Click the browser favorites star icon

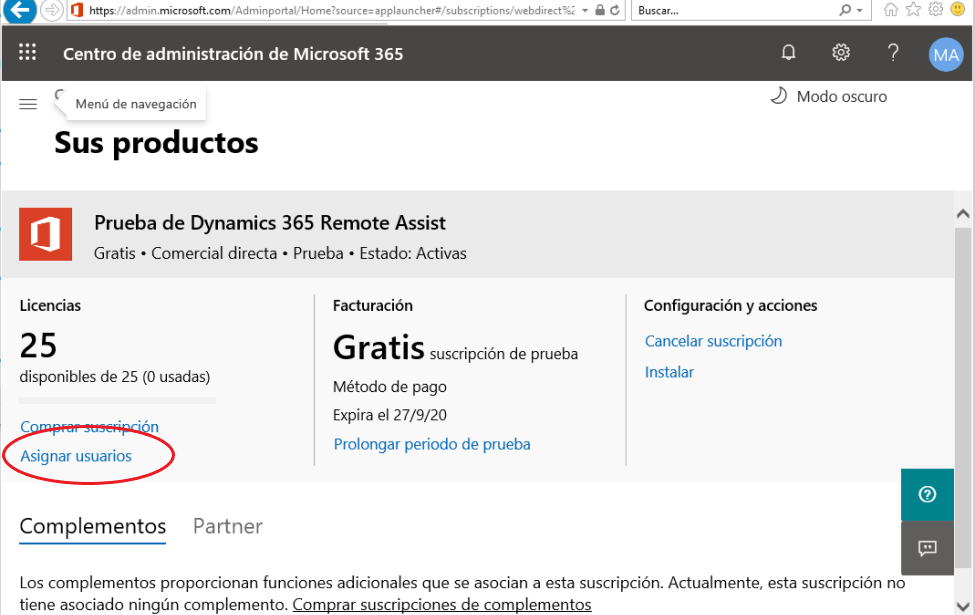point(913,9)
